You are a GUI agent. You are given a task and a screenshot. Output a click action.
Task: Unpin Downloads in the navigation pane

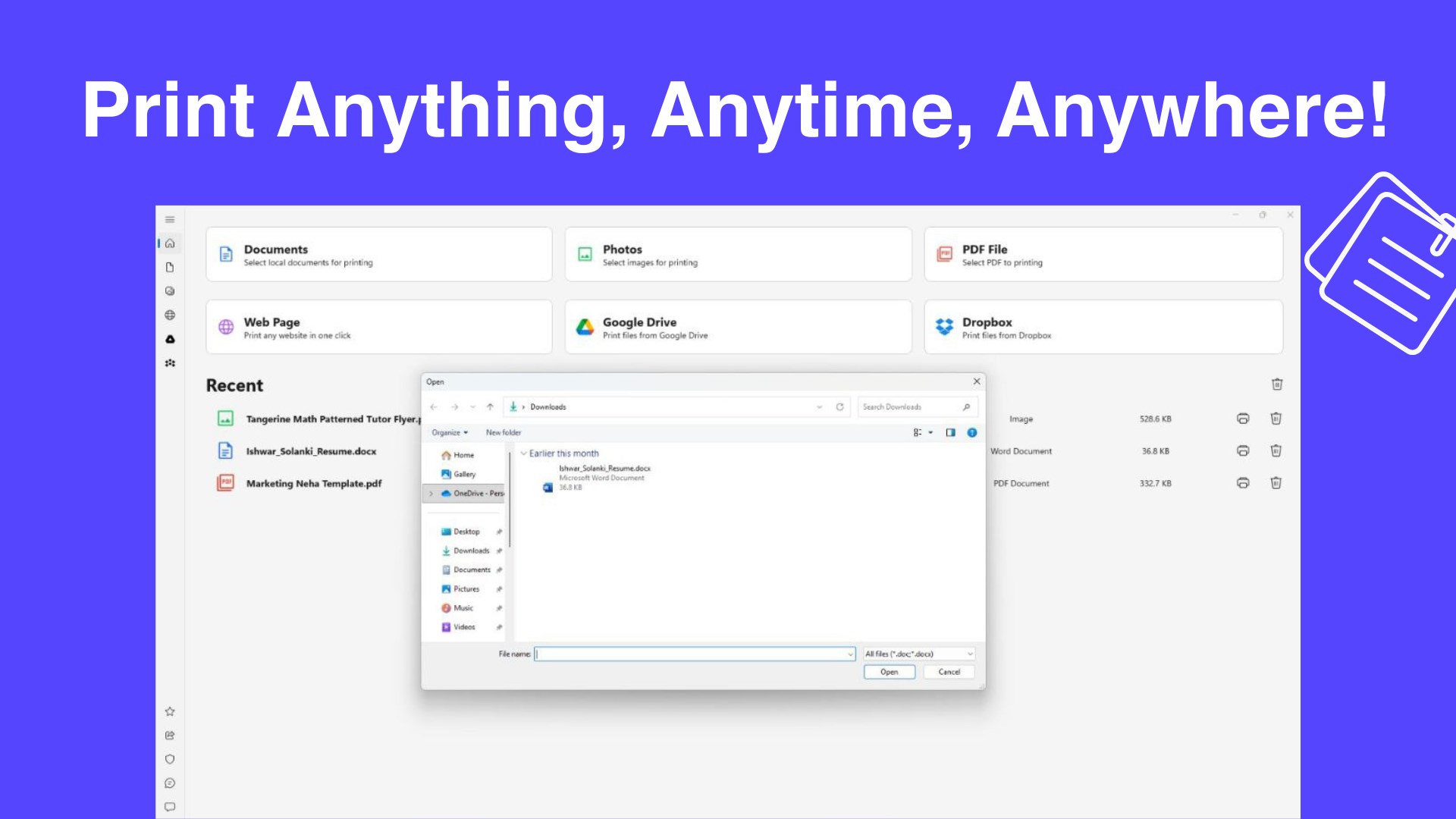[x=500, y=551]
